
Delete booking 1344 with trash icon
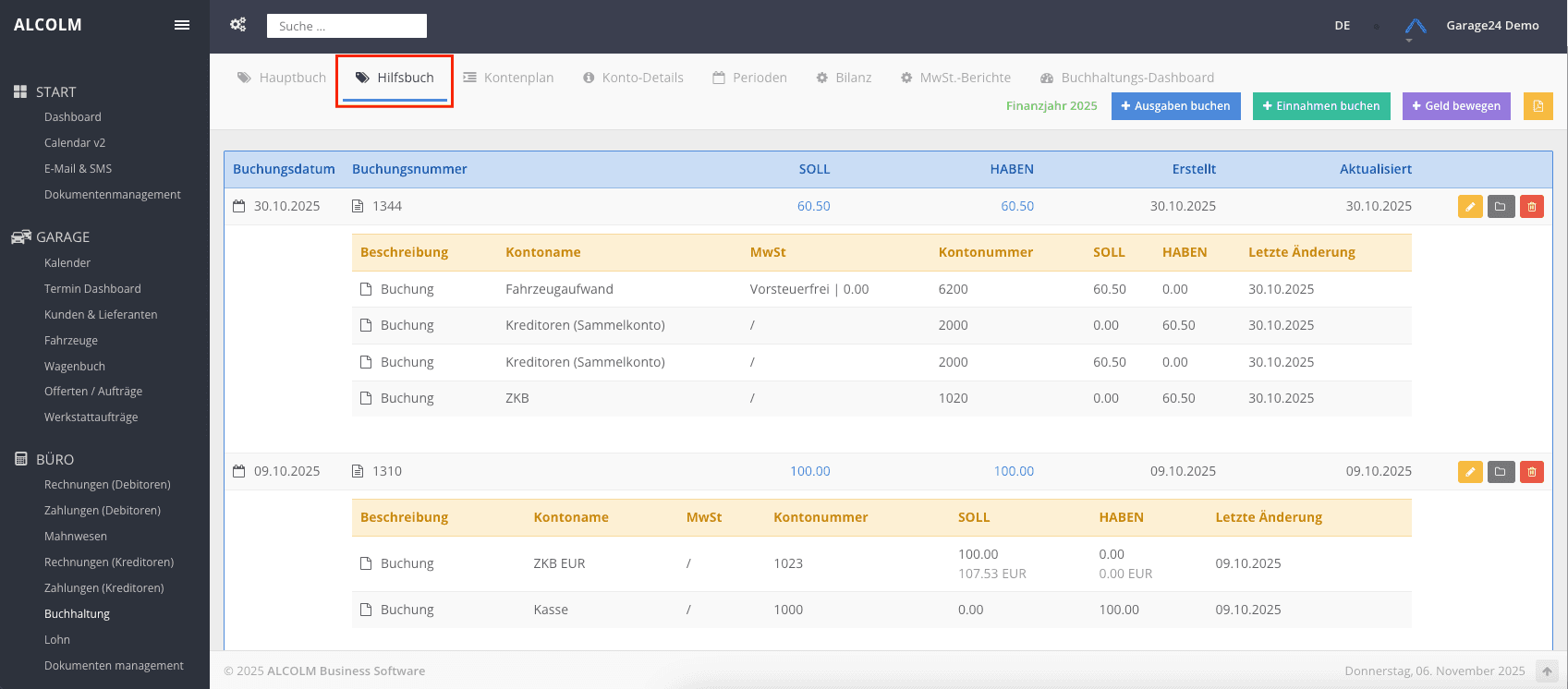click(x=1531, y=207)
